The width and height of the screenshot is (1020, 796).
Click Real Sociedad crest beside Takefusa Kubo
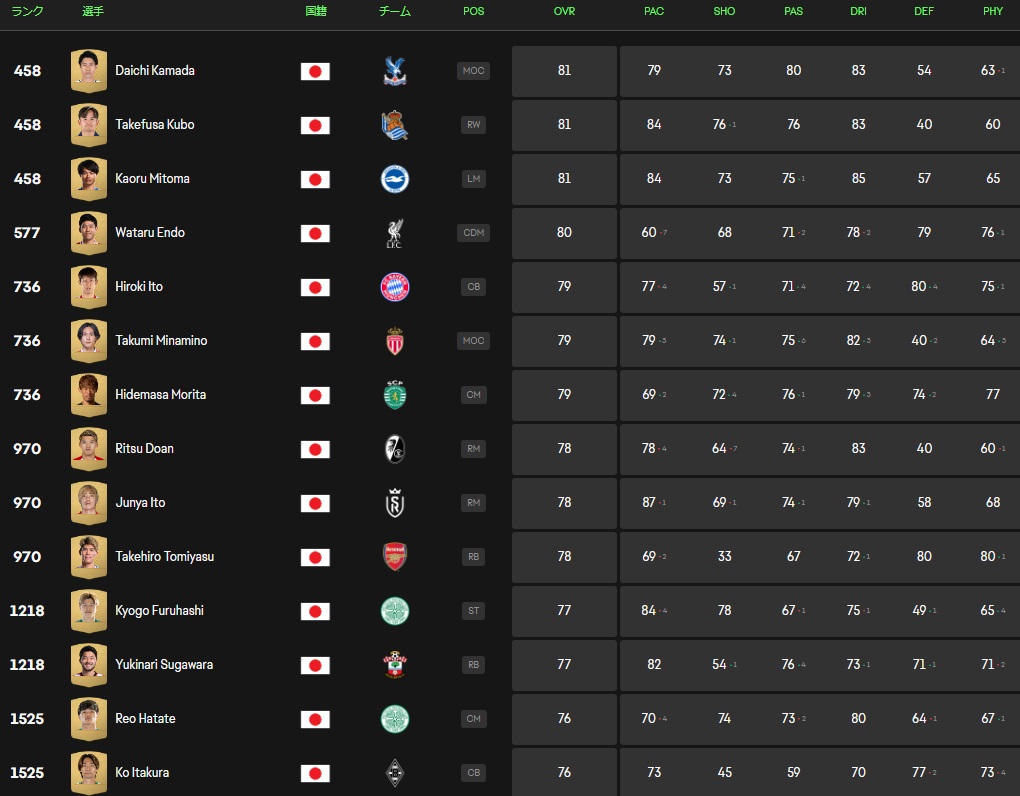(395, 125)
